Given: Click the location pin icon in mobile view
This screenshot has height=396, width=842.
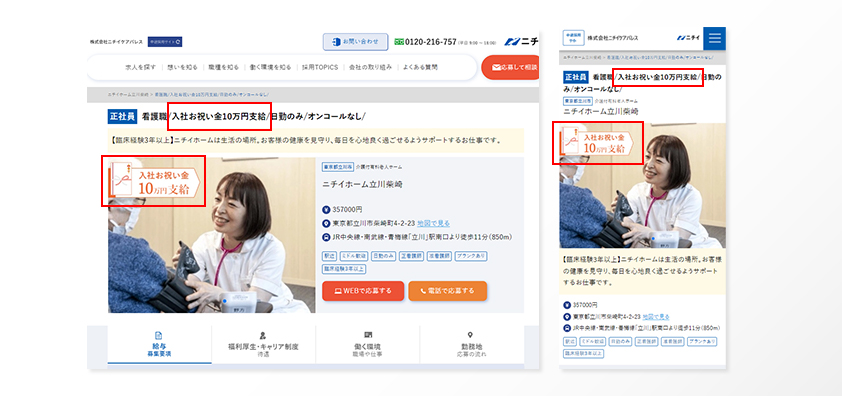Looking at the screenshot, I should point(567,317).
